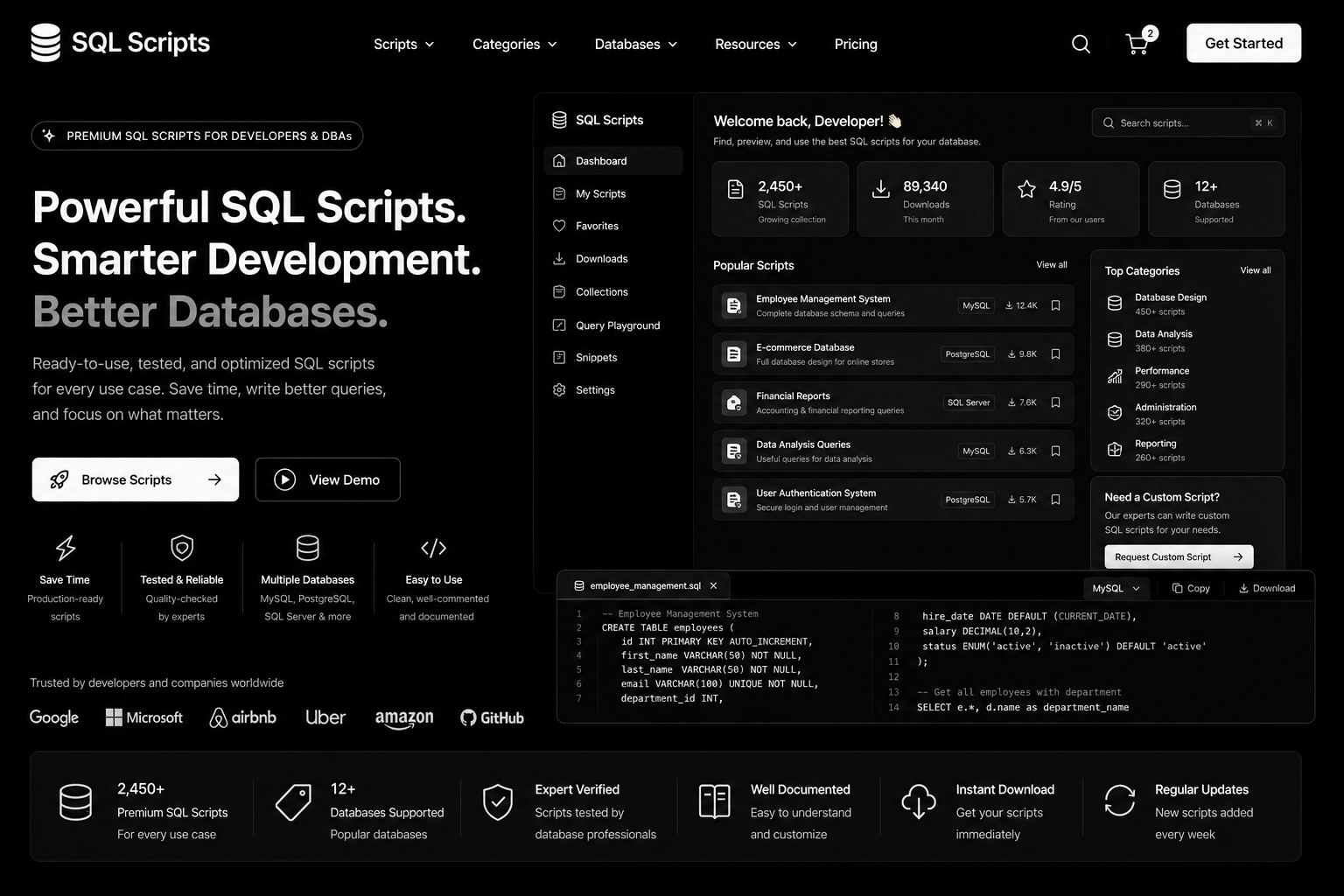1344x896 pixels.
Task: Bookmark the Employee Management System script
Action: click(1055, 305)
